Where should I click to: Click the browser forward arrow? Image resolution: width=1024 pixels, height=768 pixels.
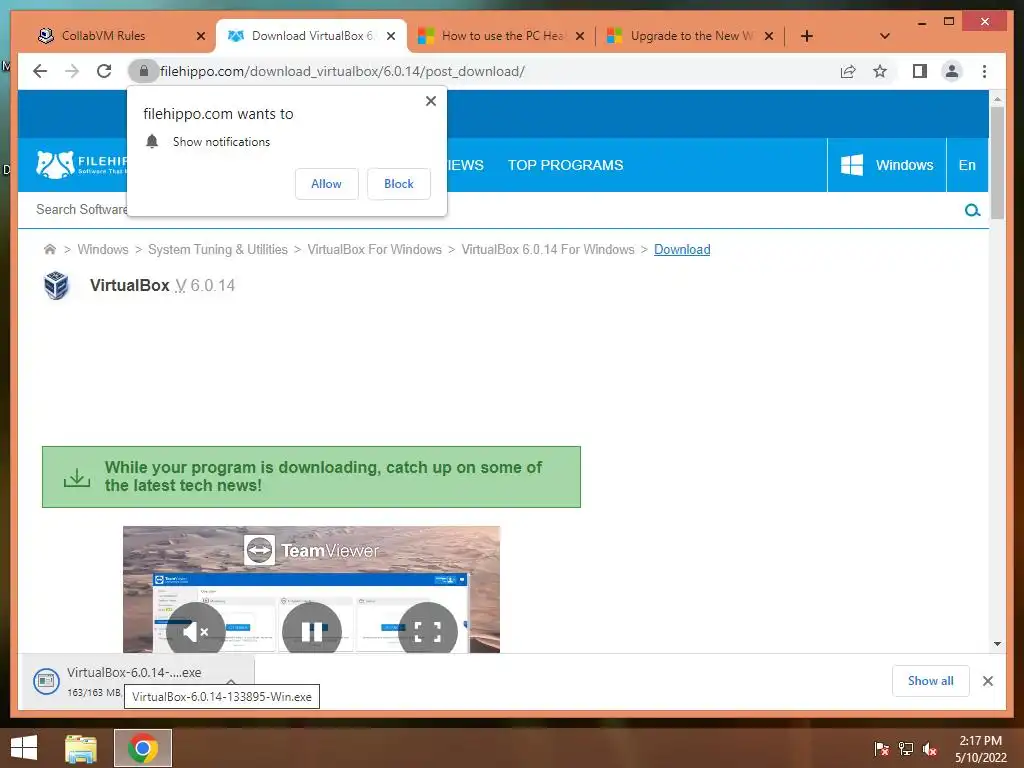tap(72, 71)
